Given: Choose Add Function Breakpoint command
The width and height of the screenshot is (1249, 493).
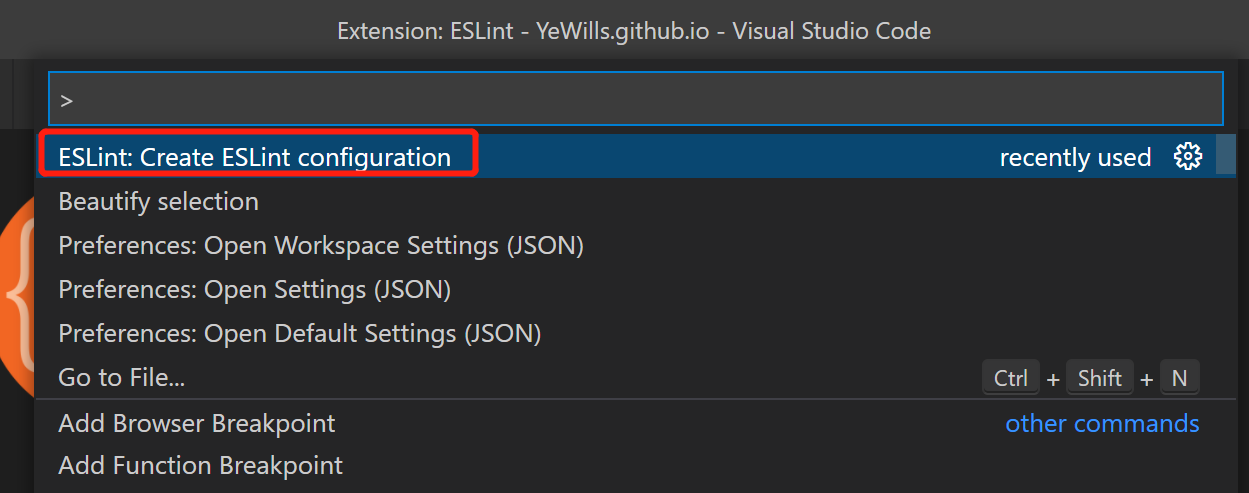Looking at the screenshot, I should tap(201, 466).
